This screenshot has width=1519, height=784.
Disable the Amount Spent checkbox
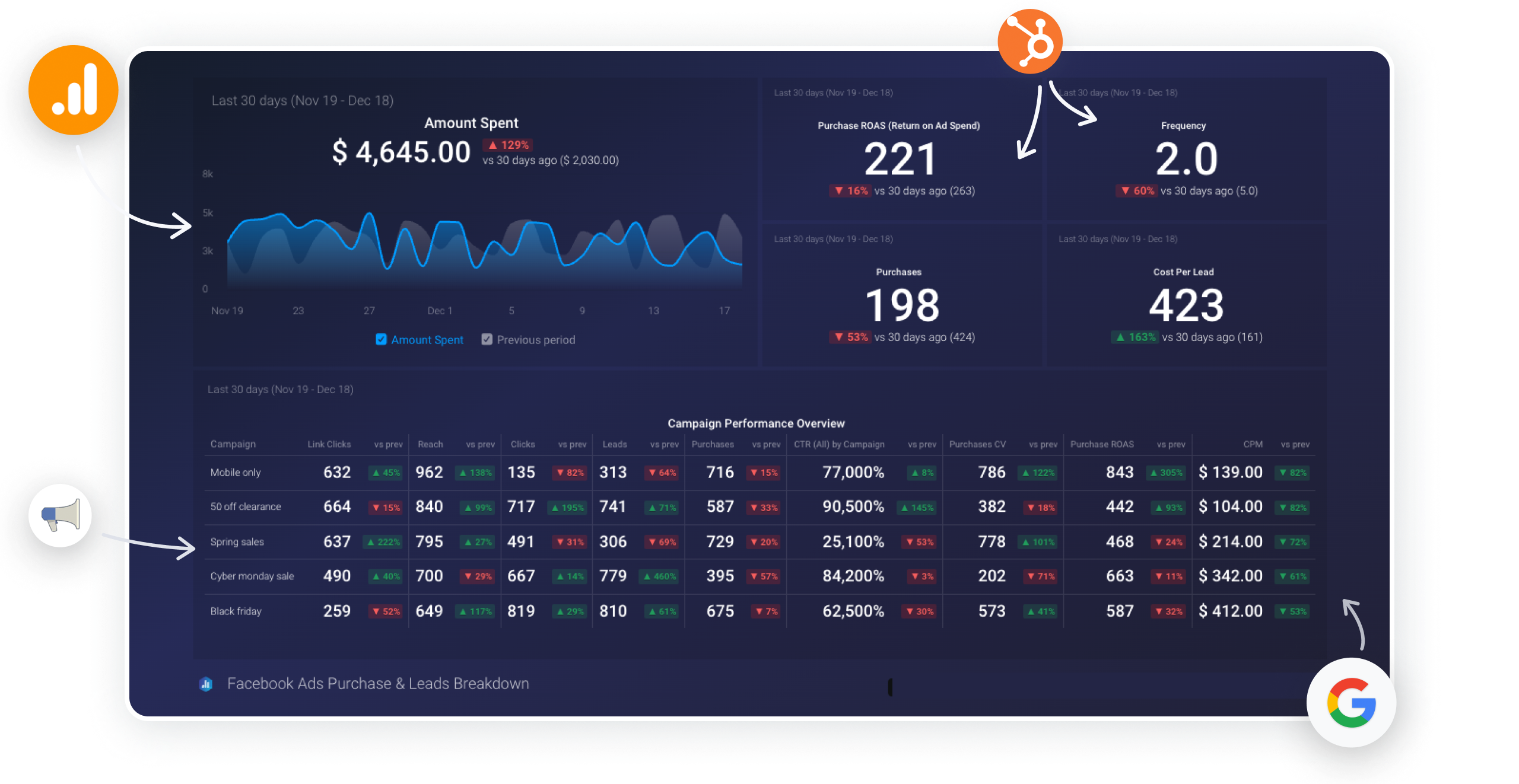point(382,339)
